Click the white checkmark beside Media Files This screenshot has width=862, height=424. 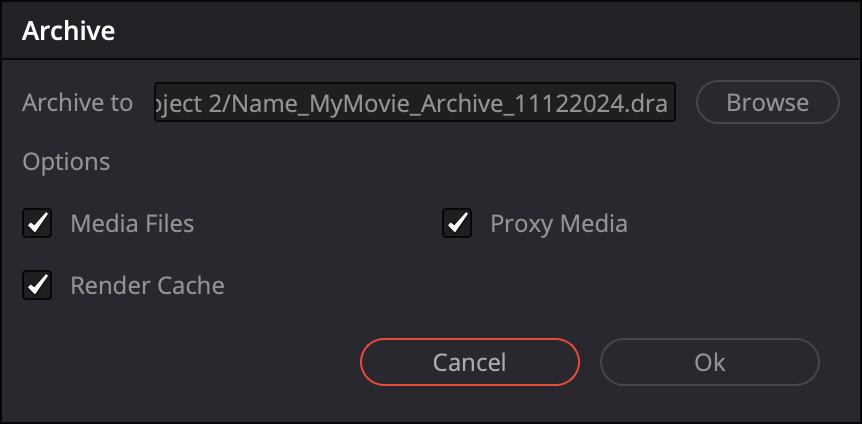[37, 224]
